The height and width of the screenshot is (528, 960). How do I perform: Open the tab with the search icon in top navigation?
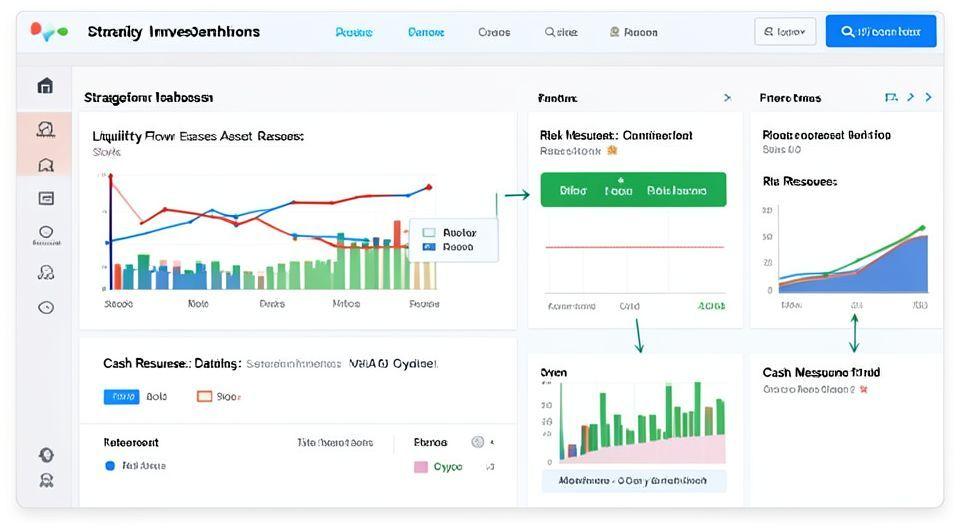[561, 32]
